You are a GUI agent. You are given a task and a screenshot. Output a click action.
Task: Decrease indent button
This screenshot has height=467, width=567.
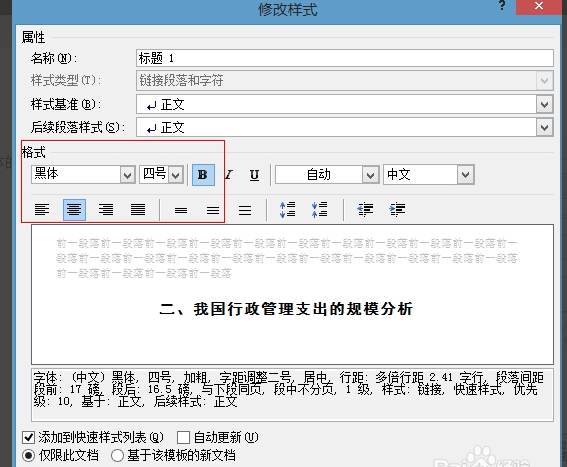click(x=365, y=209)
